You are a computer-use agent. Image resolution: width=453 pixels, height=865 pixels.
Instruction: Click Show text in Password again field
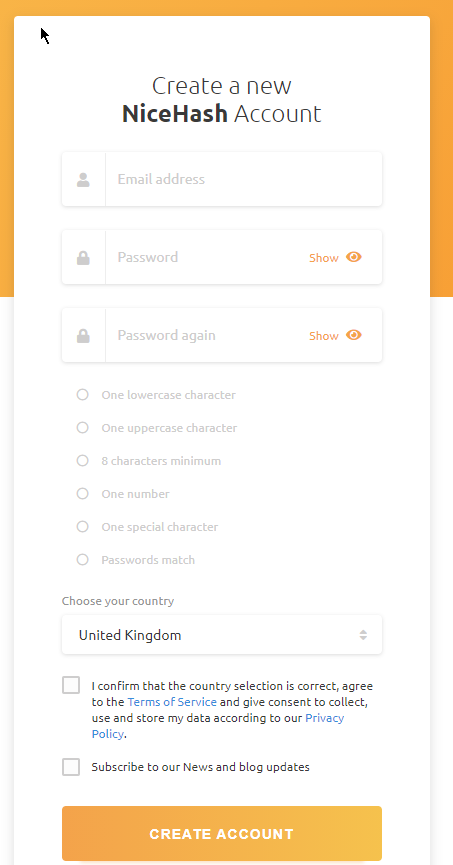point(324,336)
